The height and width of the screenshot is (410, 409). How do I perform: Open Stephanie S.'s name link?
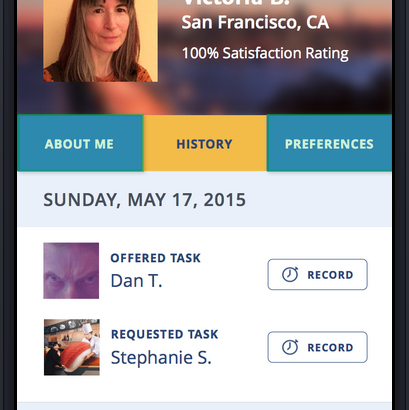coord(161,357)
